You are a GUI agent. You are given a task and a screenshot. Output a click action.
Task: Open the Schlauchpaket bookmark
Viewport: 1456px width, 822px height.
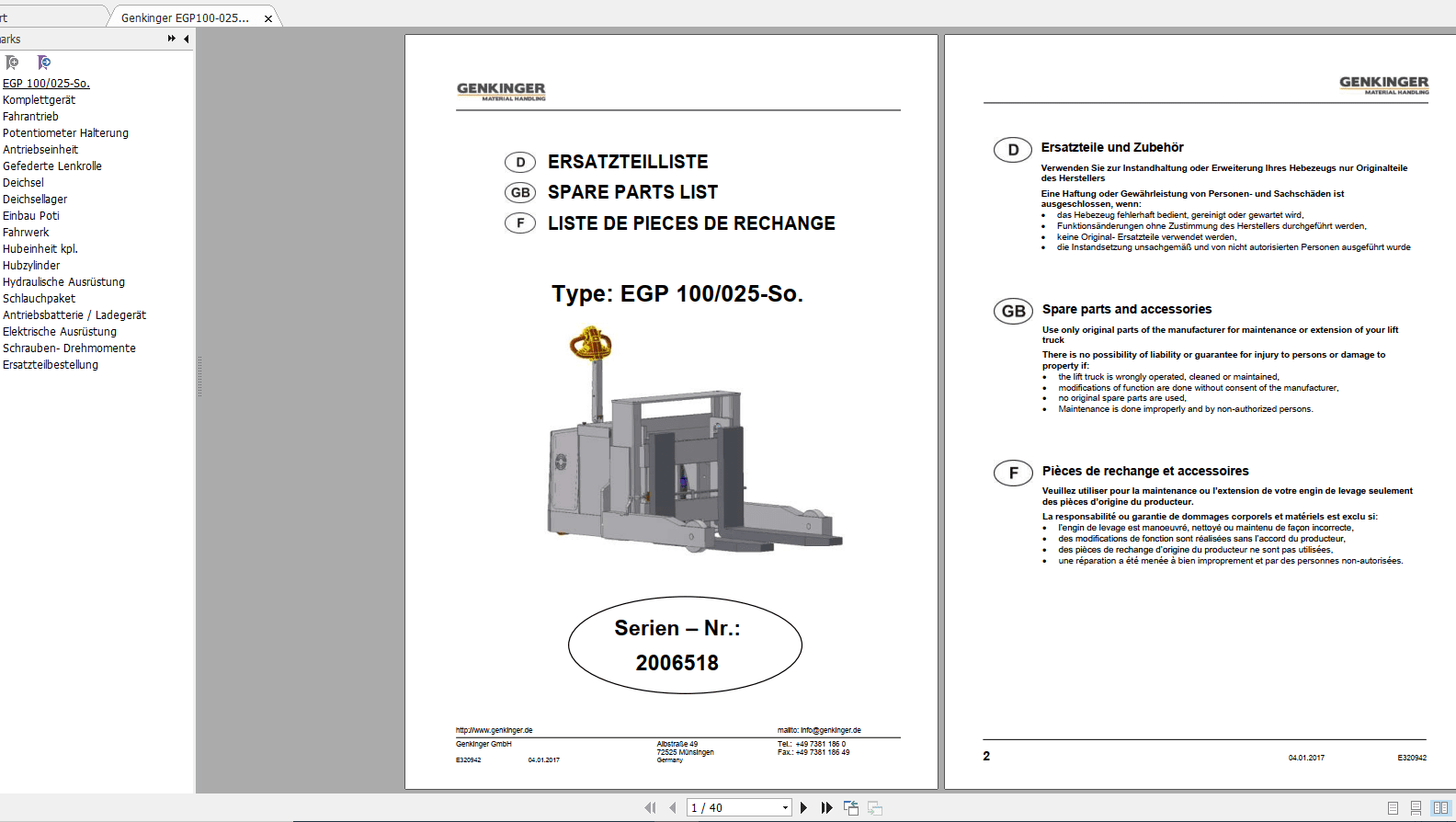40,298
